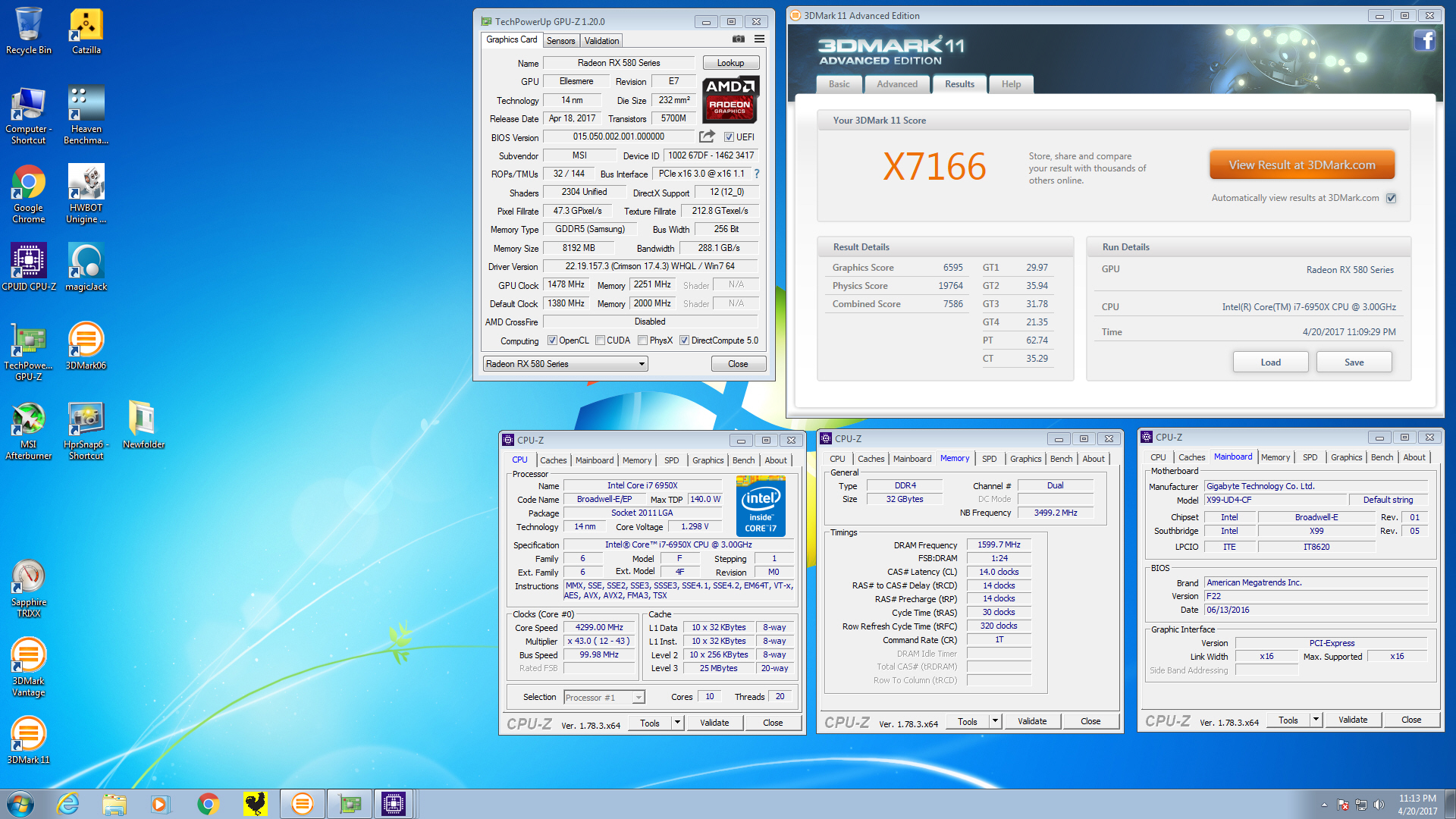Click Bus Interface question mark help
Screen dimensions: 1456x819
coord(756,174)
